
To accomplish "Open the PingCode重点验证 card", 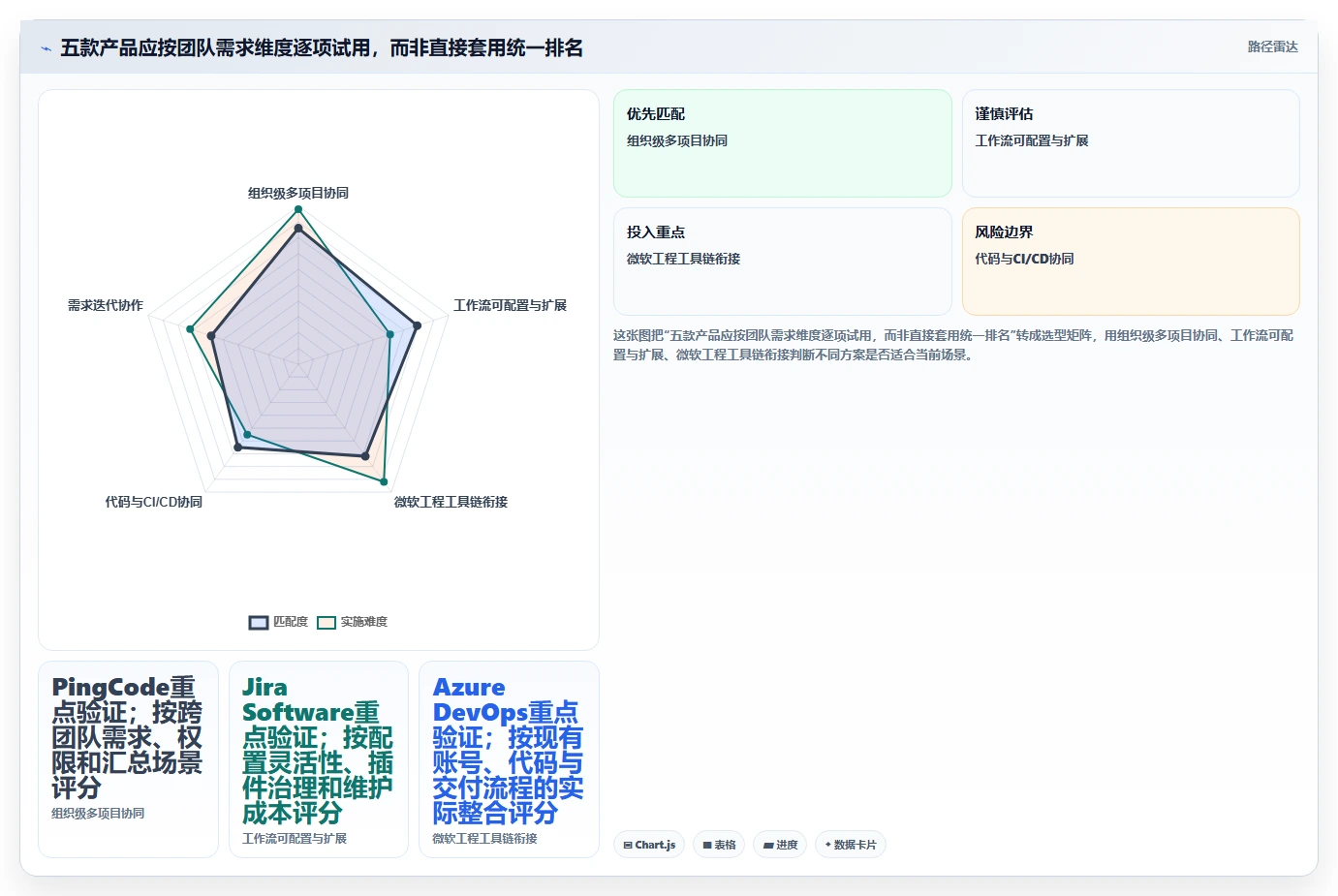I will pyautogui.click(x=128, y=759).
